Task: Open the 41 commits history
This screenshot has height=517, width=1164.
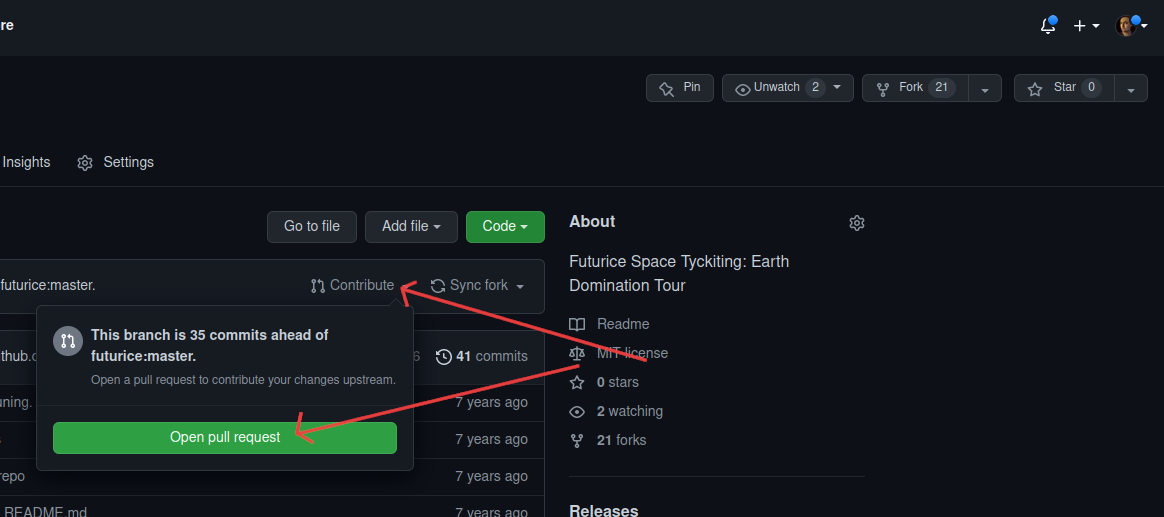Action: [x=482, y=357]
